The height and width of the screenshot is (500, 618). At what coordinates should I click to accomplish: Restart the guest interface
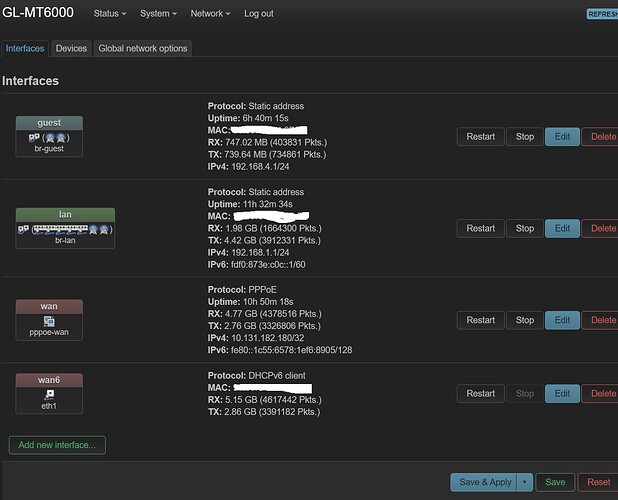point(480,137)
